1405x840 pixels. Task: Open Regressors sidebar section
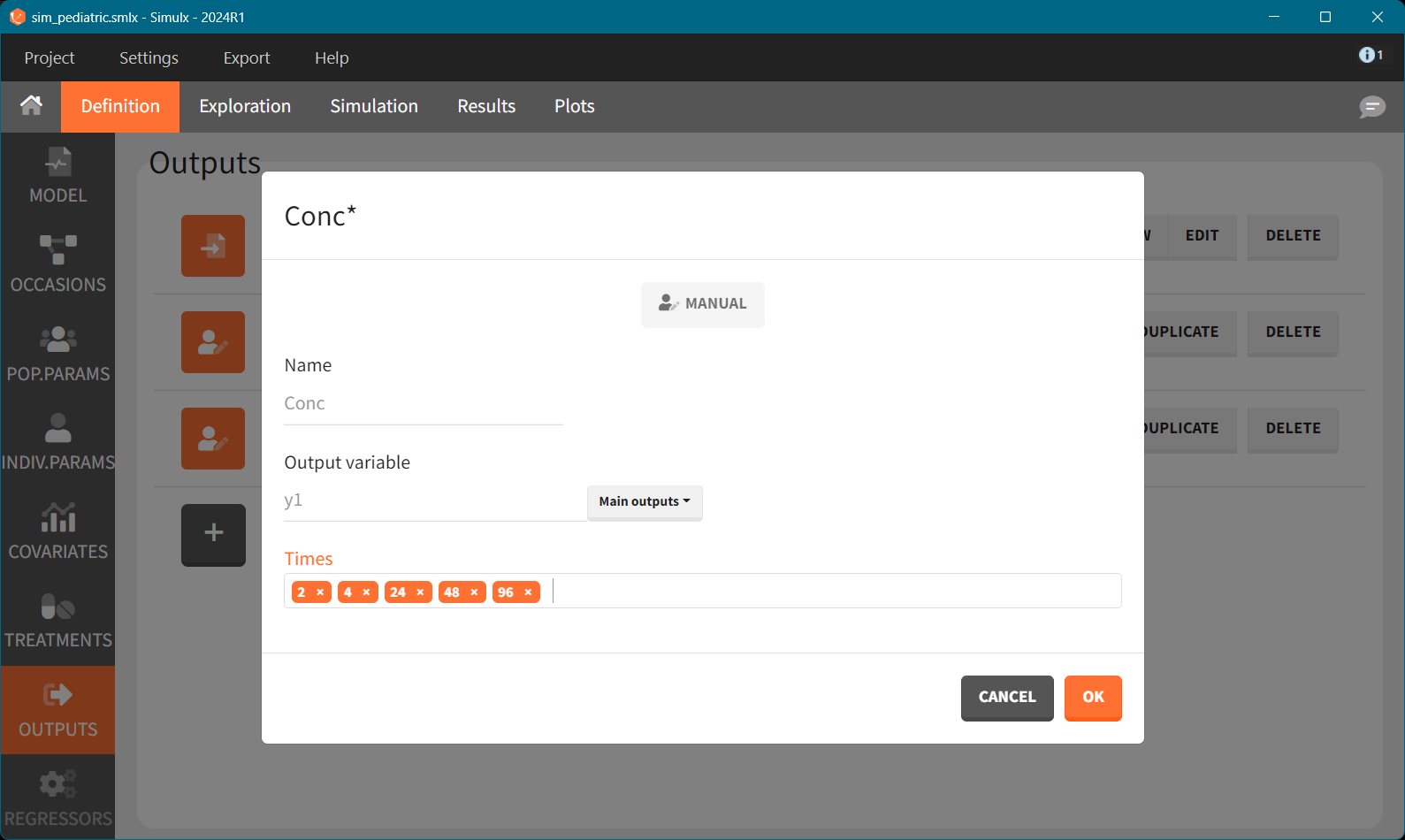click(58, 798)
